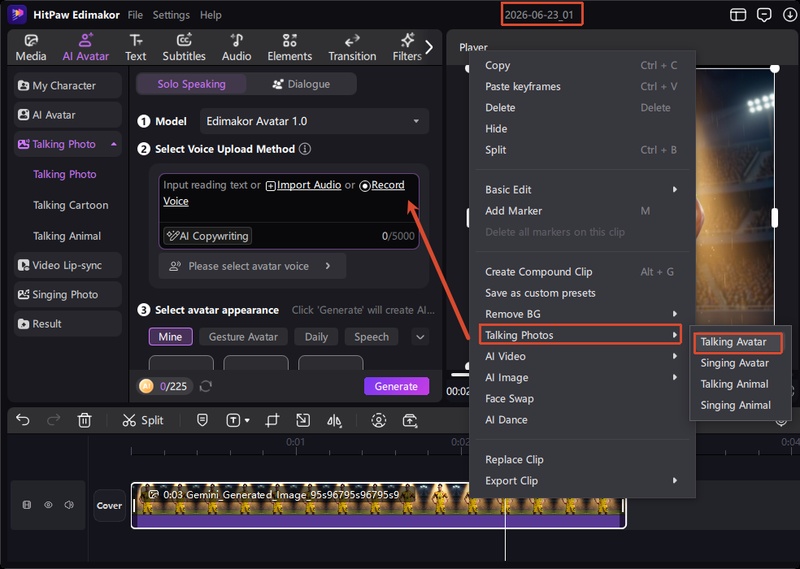Open the Help menu
Image resolution: width=800 pixels, height=569 pixels.
pyautogui.click(x=210, y=15)
